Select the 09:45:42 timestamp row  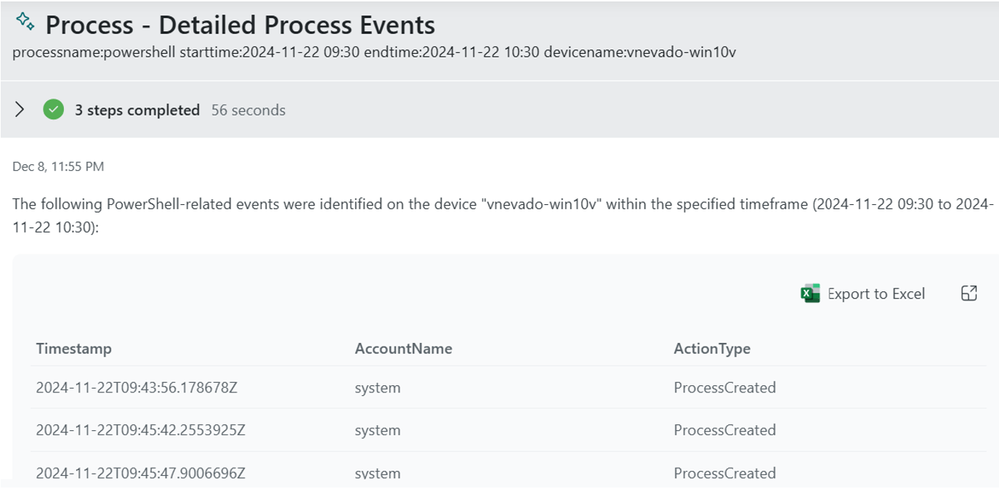coord(508,430)
